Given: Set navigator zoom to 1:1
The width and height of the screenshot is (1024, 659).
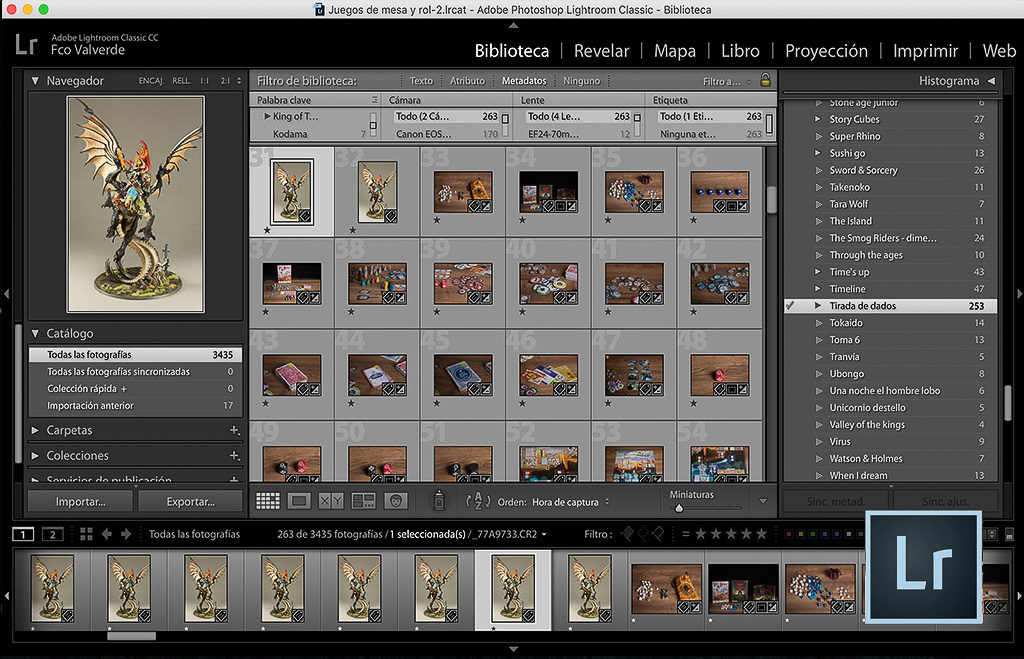Looking at the screenshot, I should point(204,81).
